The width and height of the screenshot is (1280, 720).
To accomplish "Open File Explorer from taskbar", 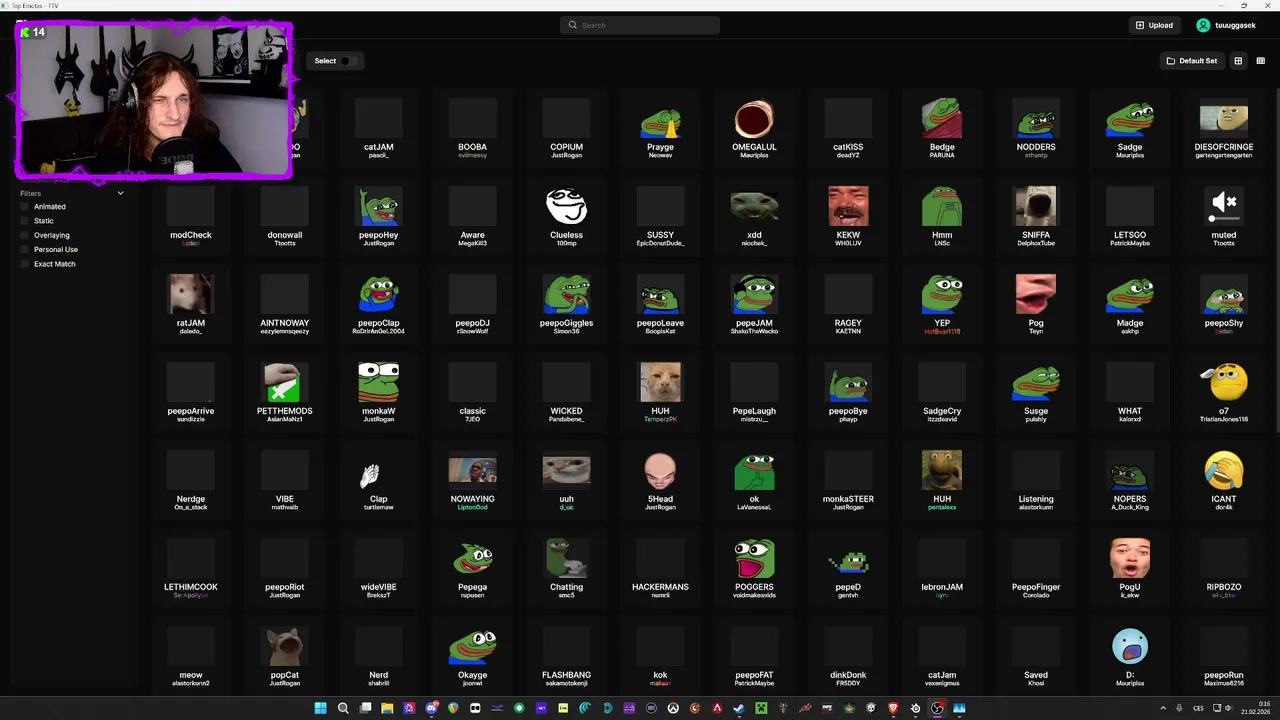I will tap(387, 708).
